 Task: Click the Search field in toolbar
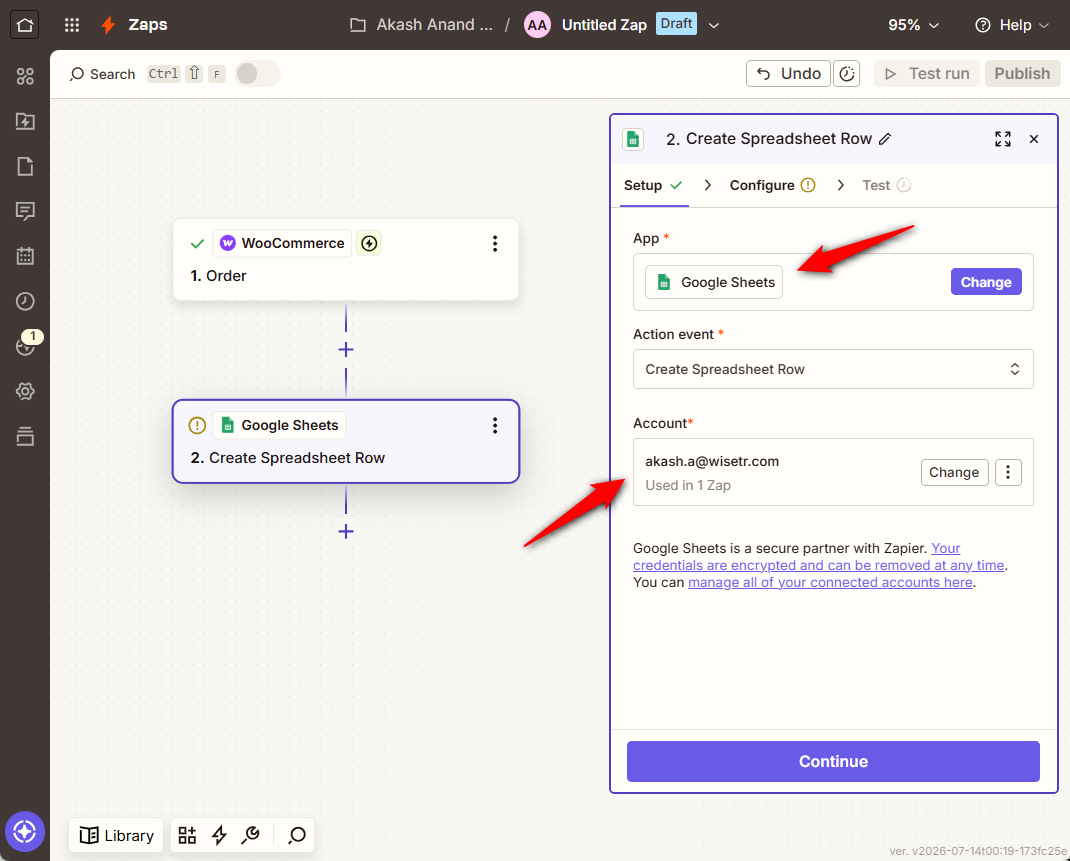tap(102, 74)
